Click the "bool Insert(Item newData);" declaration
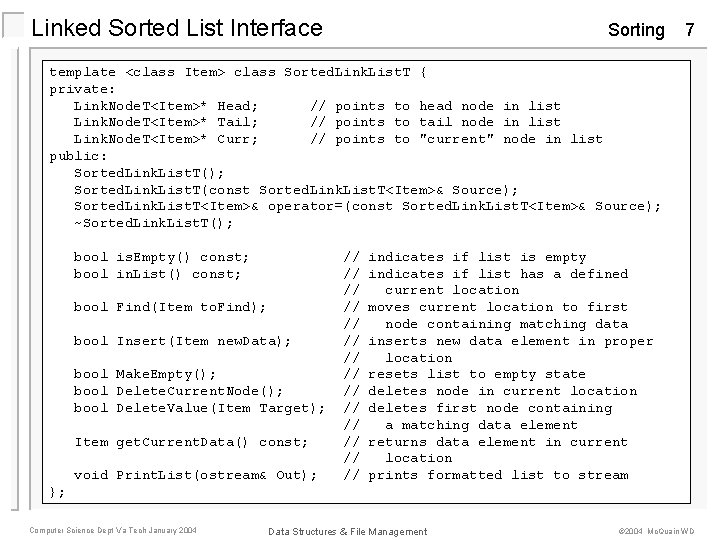The width and height of the screenshot is (720, 540). (x=182, y=341)
